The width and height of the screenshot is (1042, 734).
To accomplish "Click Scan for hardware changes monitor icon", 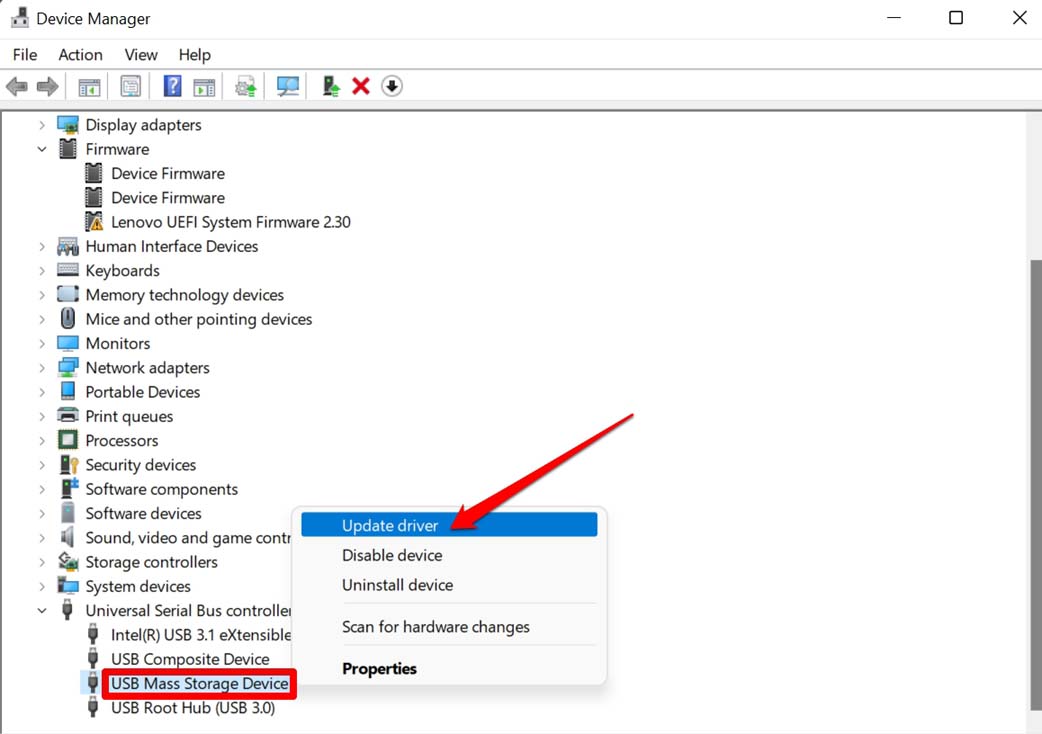I will 288,87.
